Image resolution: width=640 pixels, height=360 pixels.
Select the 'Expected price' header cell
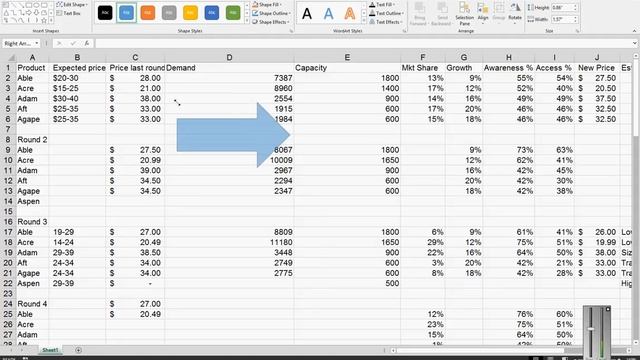point(79,68)
